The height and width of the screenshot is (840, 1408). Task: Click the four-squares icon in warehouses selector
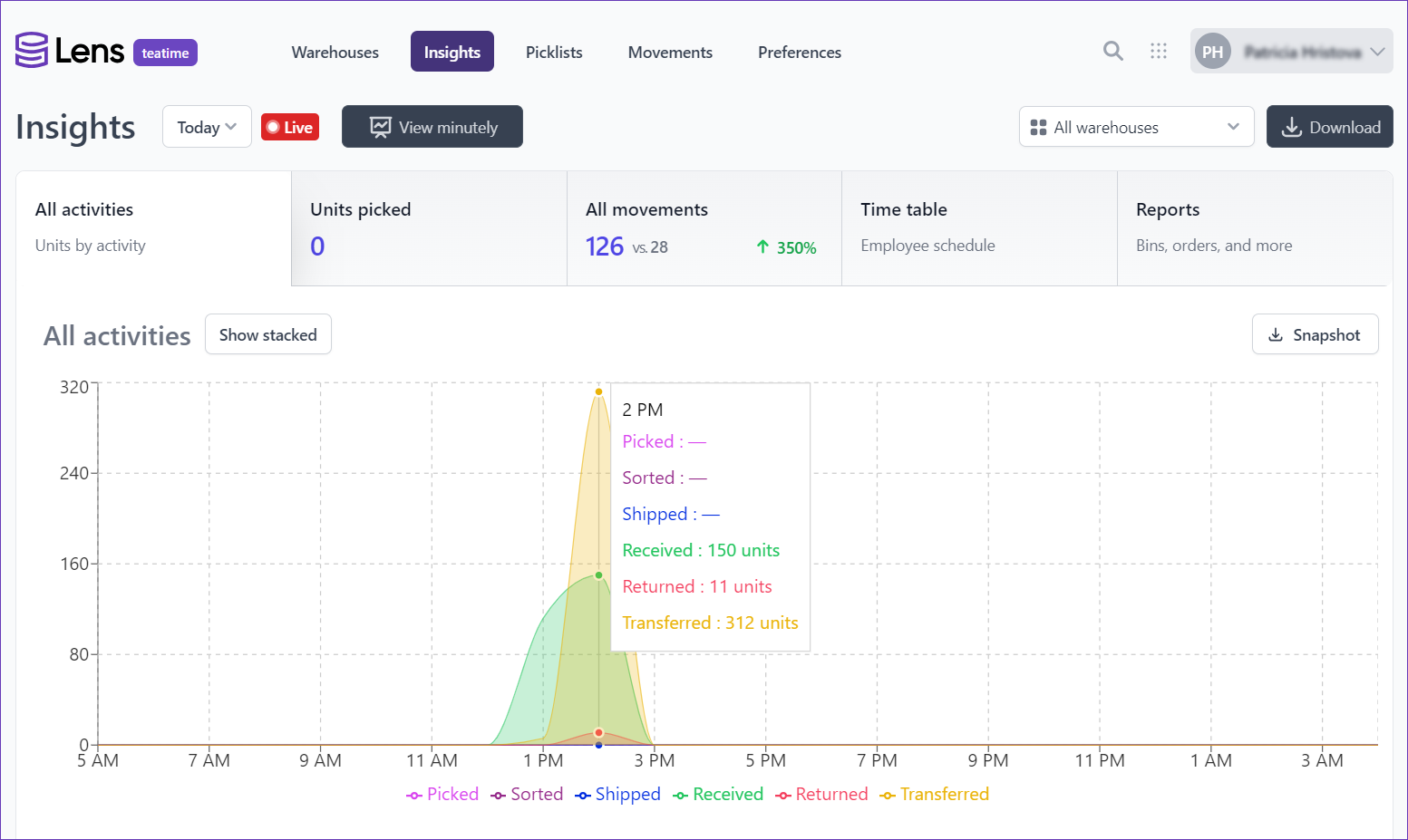pos(1038,128)
